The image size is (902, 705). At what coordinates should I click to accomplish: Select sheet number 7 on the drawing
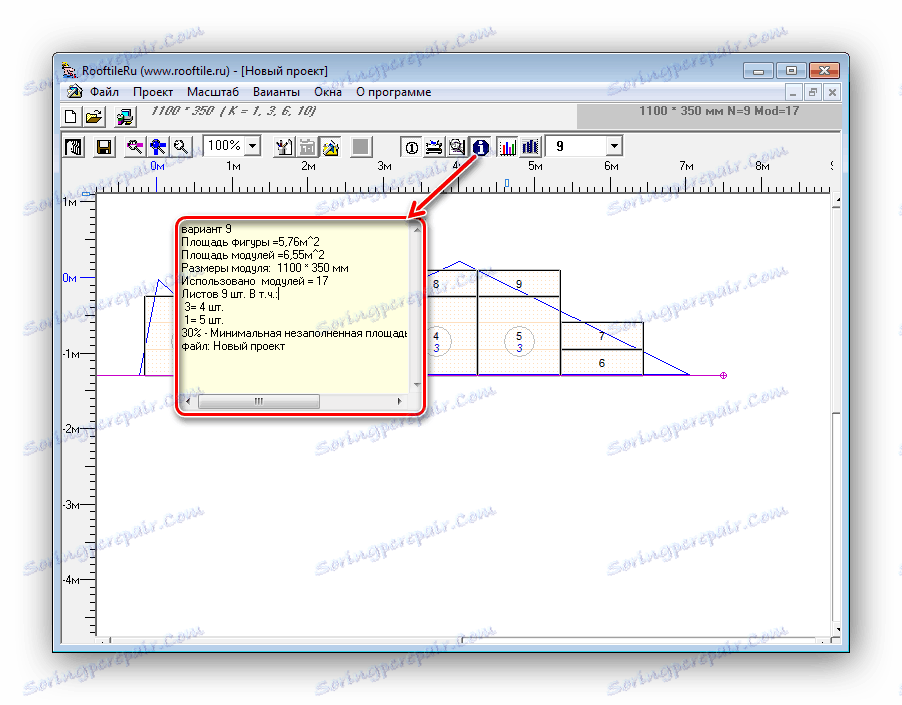pyautogui.click(x=602, y=336)
